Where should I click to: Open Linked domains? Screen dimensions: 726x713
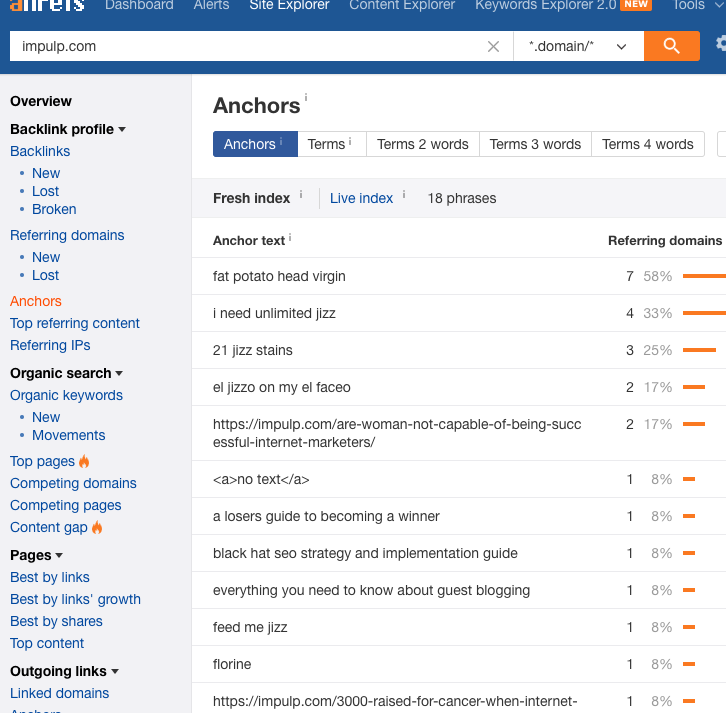pyautogui.click(x=59, y=693)
